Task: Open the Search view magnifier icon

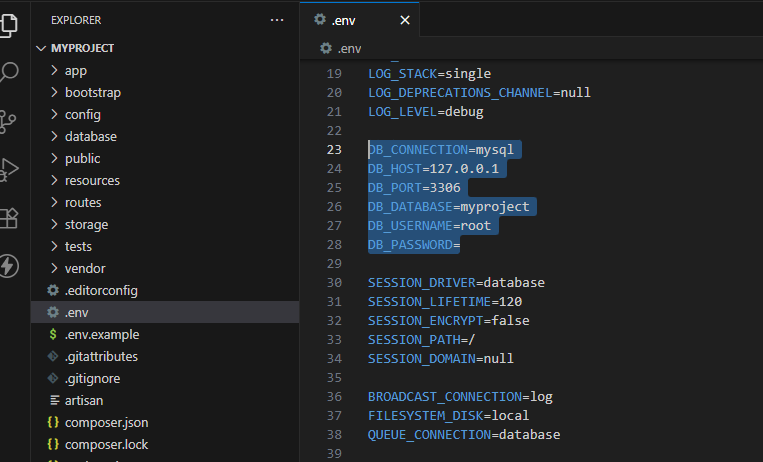Action: (9, 72)
